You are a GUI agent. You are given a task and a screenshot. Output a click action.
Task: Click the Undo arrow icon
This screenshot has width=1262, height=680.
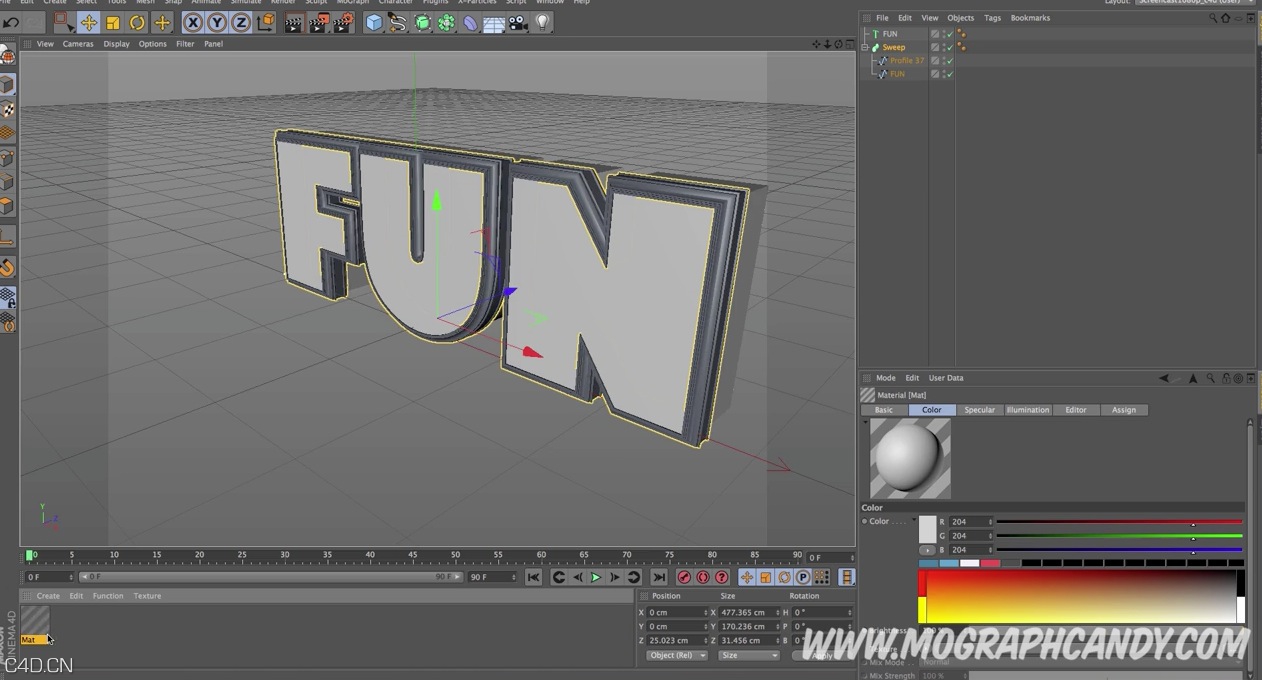(11, 22)
